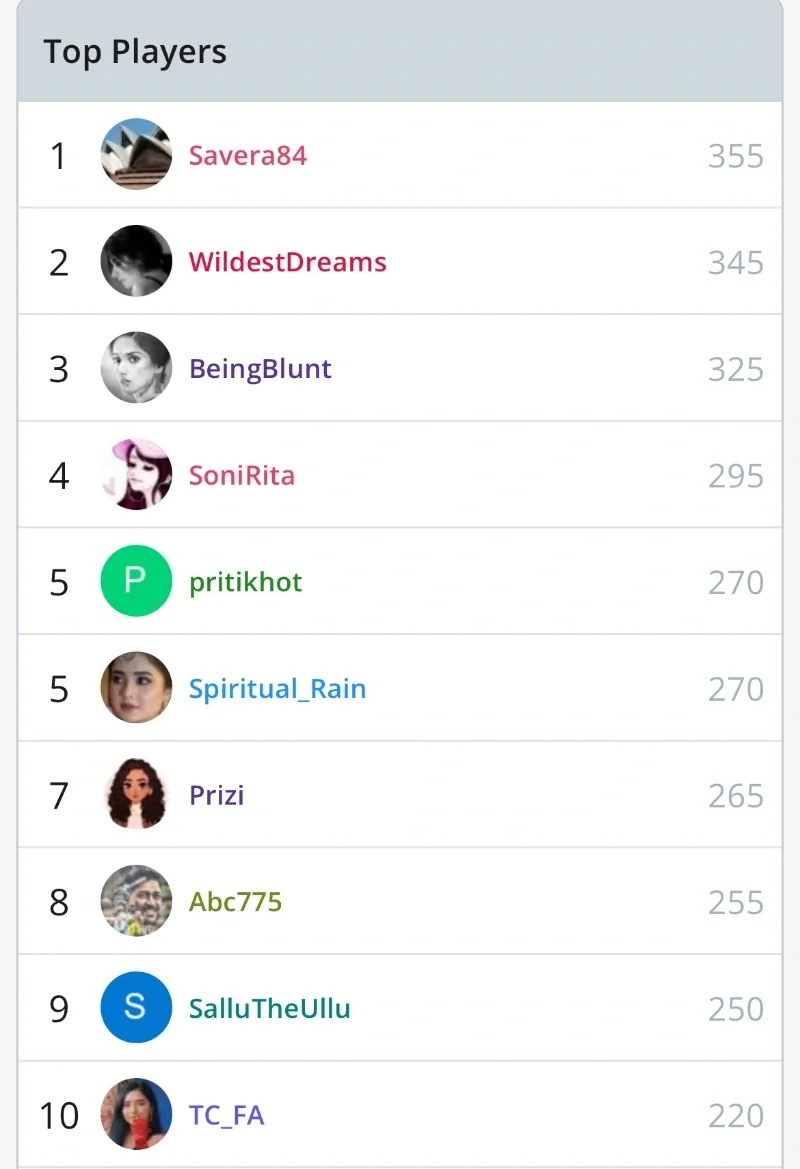800x1169 pixels.
Task: Visit BeingBlunt's profile link
Action: pyautogui.click(x=260, y=369)
